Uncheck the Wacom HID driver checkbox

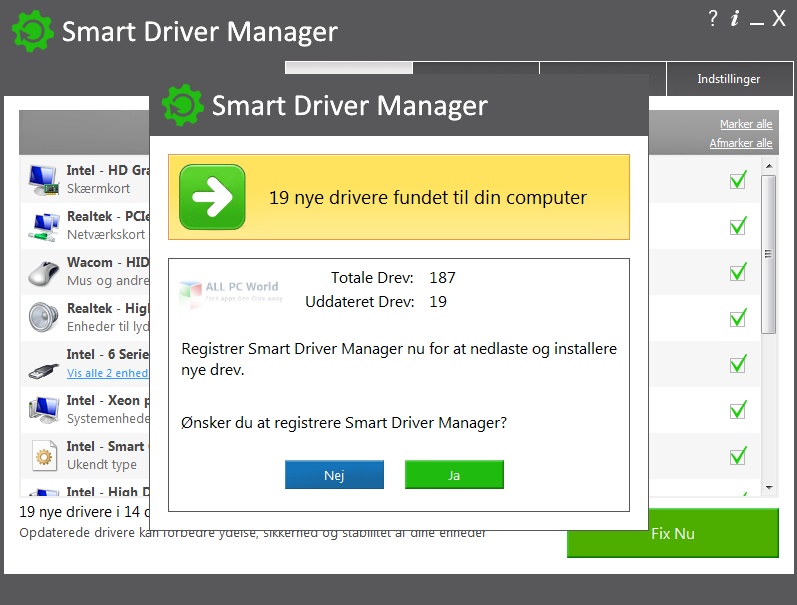[738, 271]
